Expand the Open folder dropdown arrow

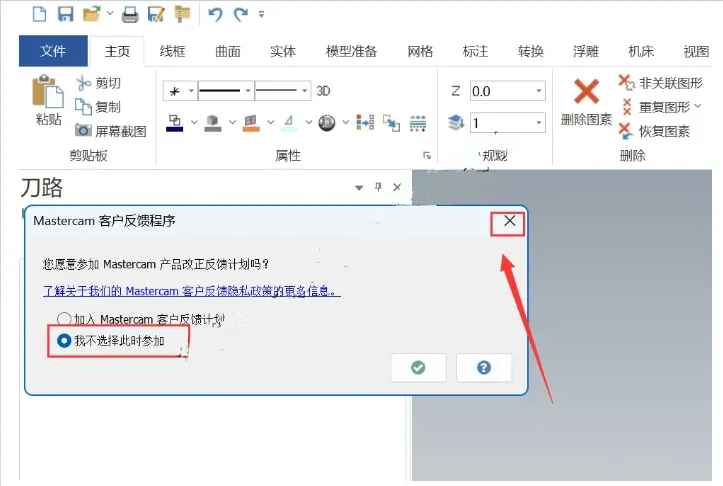[110, 13]
